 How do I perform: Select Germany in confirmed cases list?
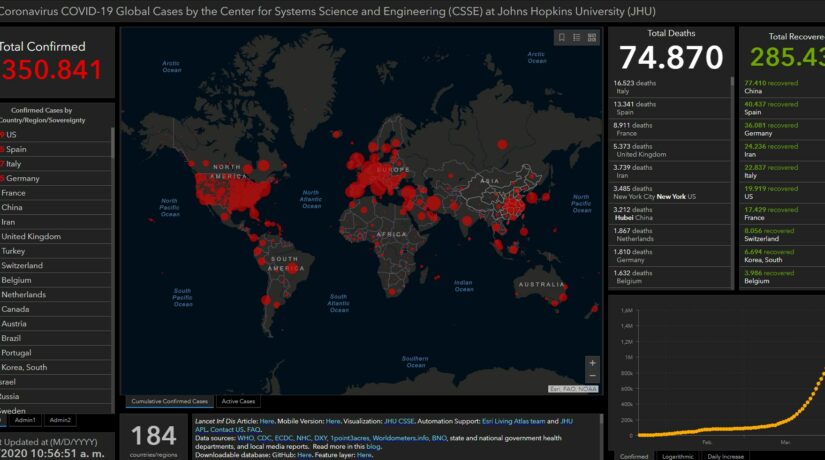pyautogui.click(x=55, y=178)
